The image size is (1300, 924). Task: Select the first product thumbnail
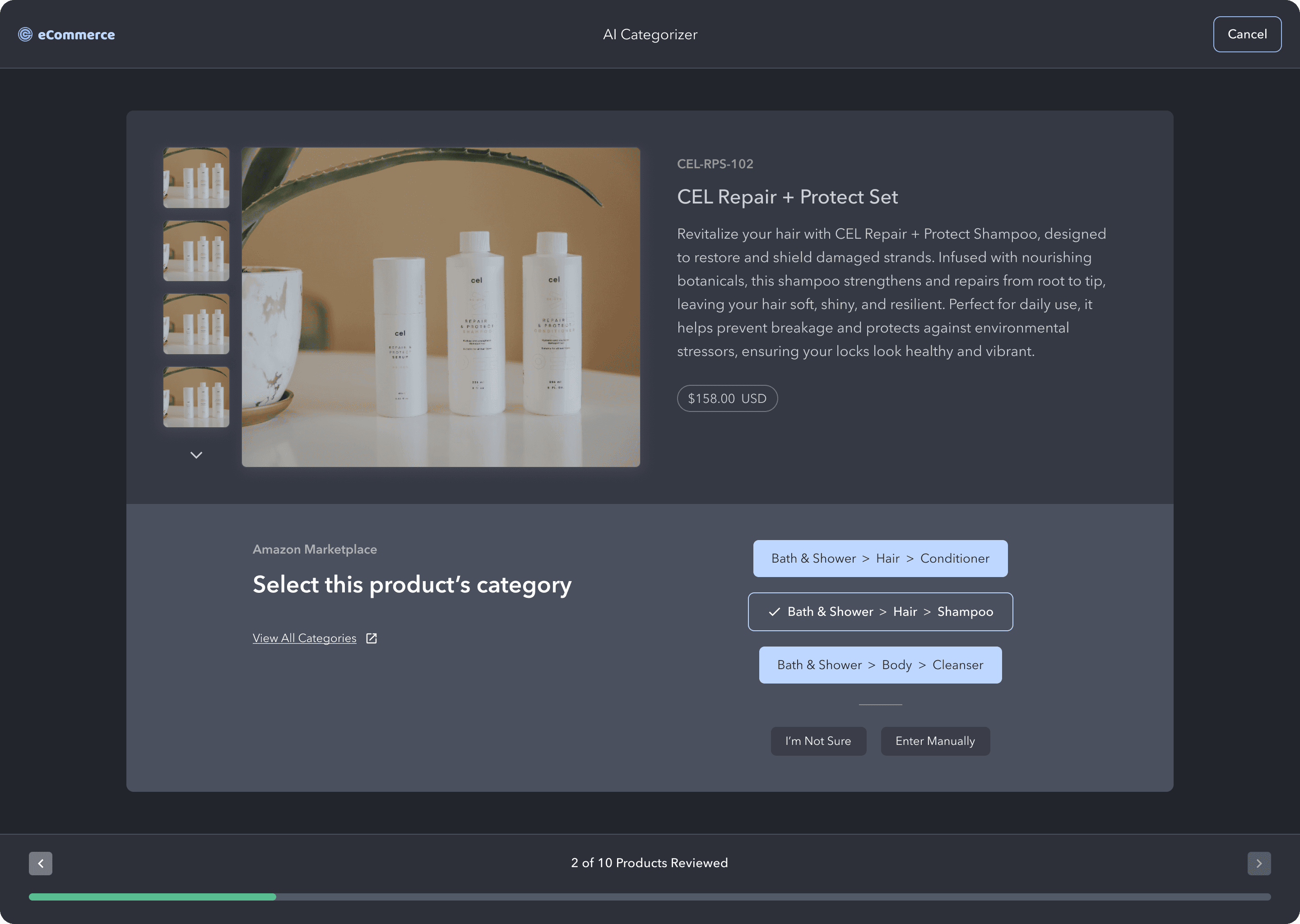(196, 177)
